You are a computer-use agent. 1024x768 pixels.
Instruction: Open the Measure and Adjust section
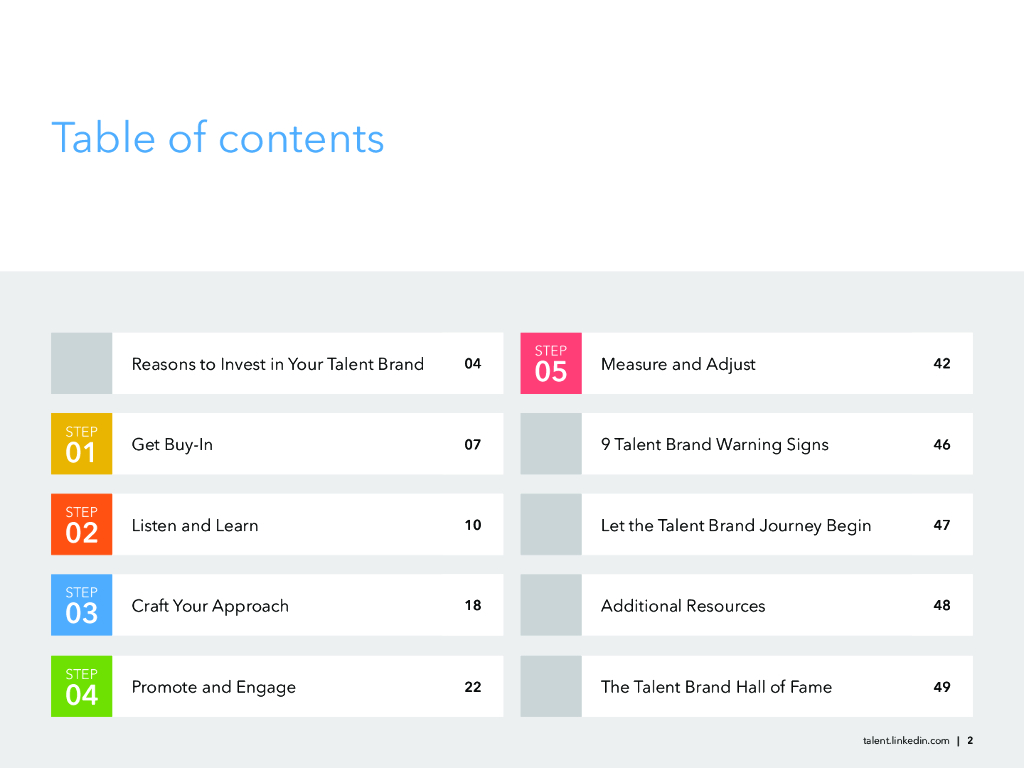[x=678, y=364]
